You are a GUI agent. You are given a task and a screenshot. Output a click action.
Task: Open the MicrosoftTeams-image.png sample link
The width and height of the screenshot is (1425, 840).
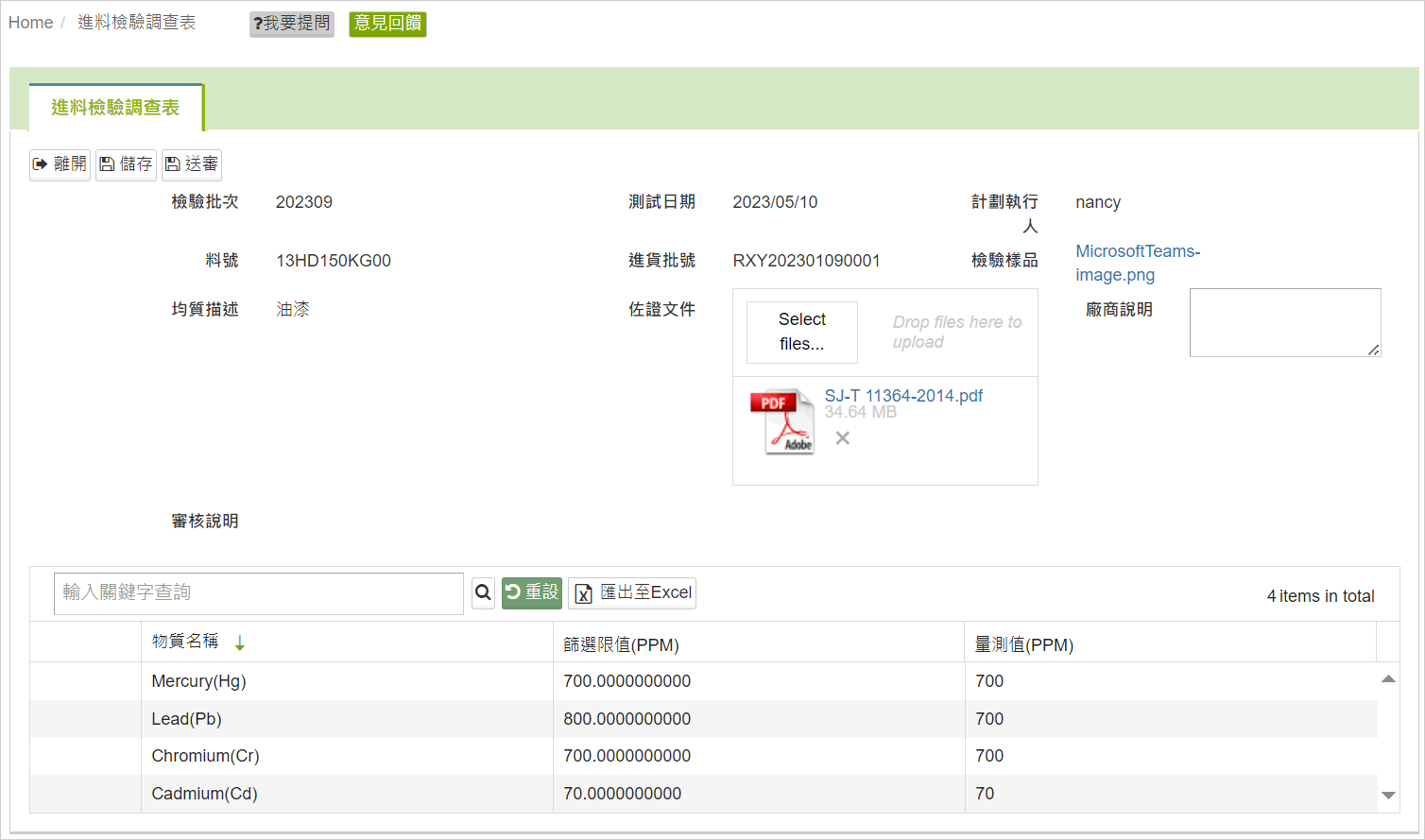tap(1138, 263)
